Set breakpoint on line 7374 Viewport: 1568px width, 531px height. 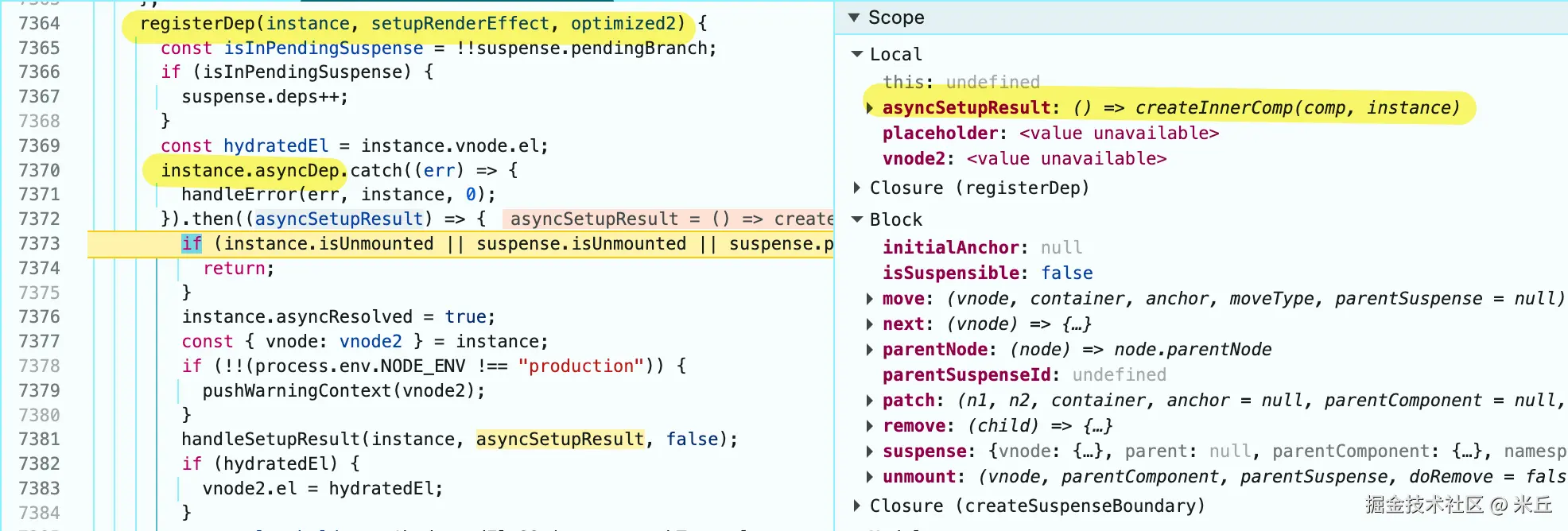point(40,268)
